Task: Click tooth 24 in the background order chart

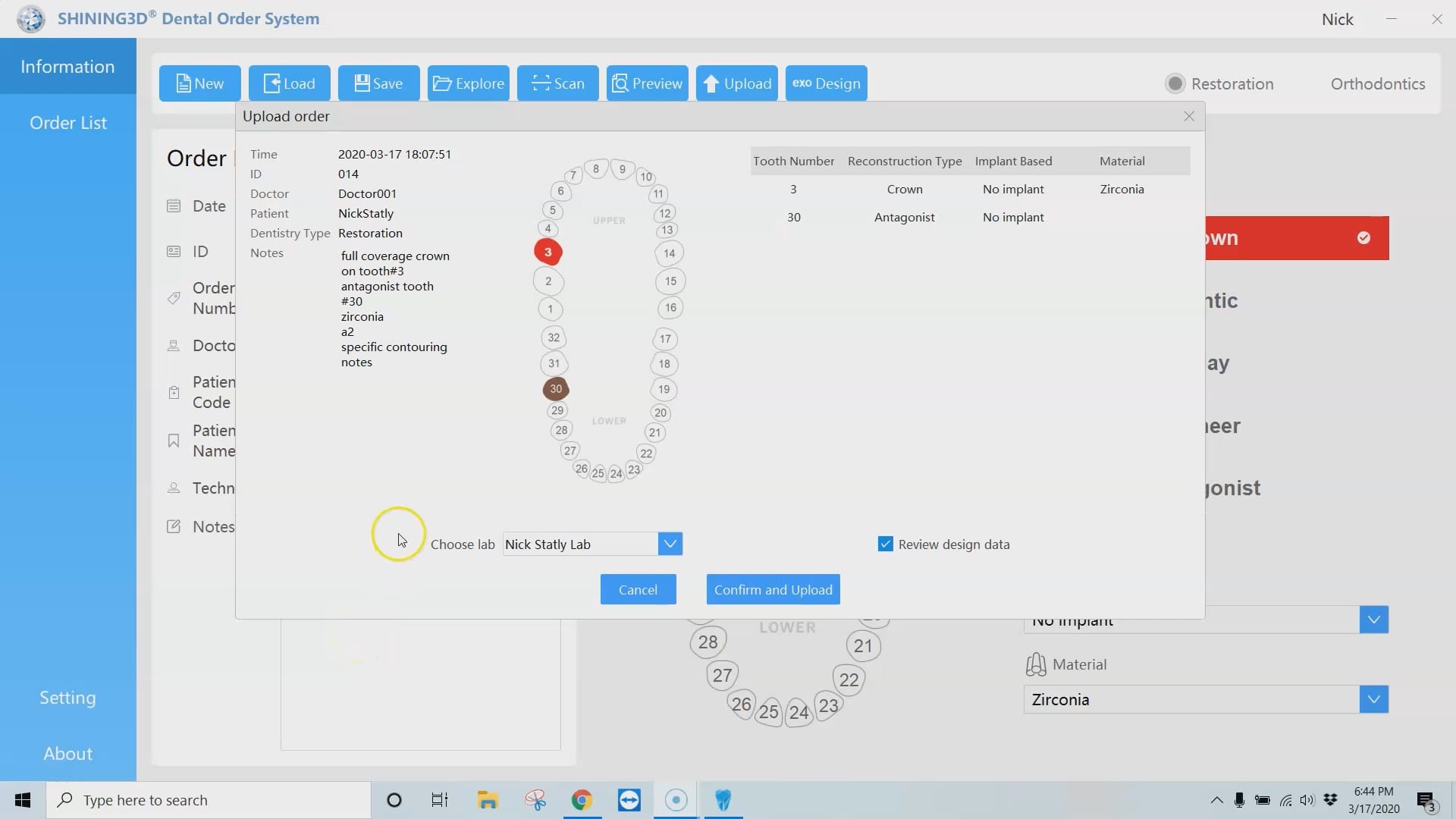Action: [x=799, y=712]
